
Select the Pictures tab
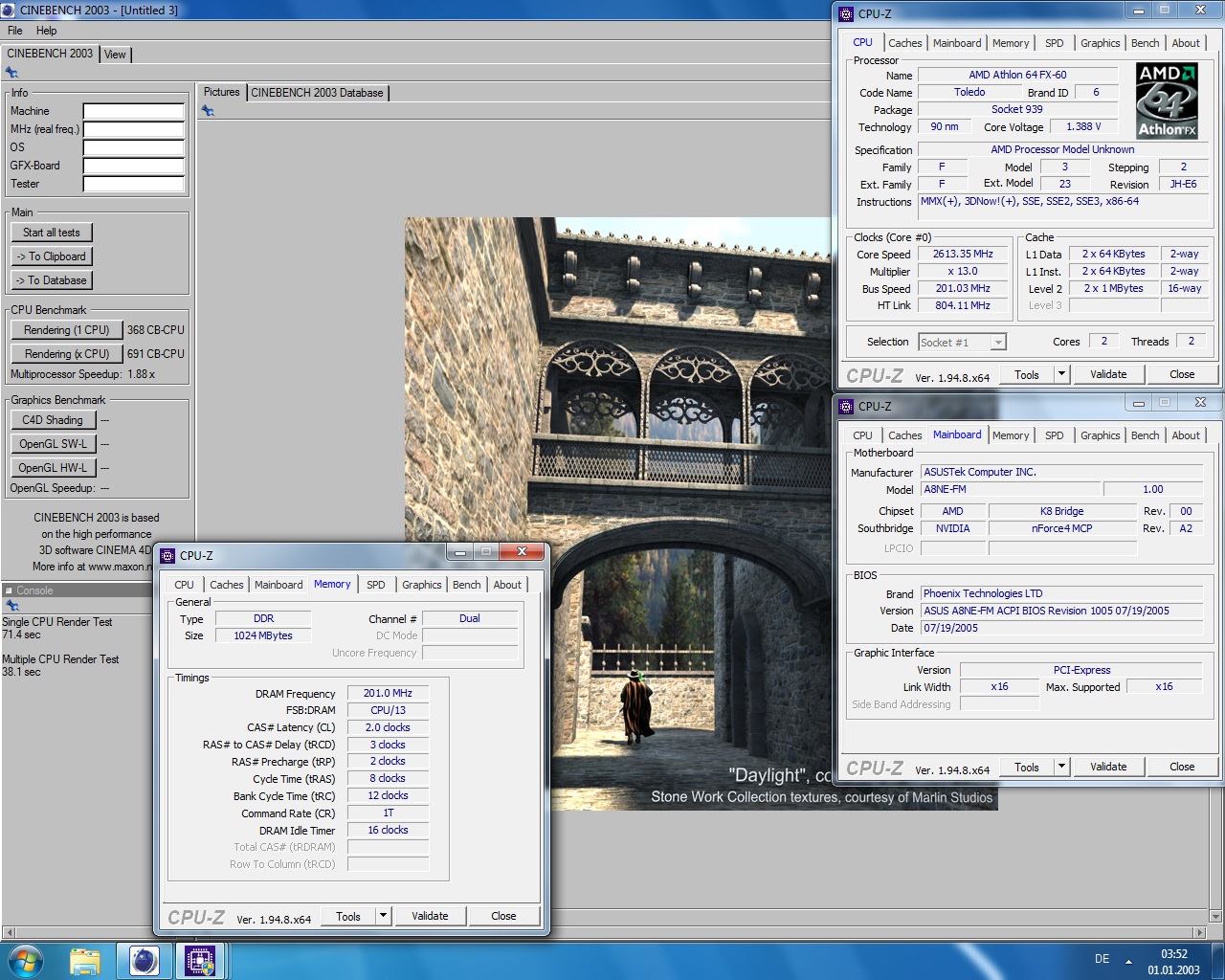click(x=221, y=92)
